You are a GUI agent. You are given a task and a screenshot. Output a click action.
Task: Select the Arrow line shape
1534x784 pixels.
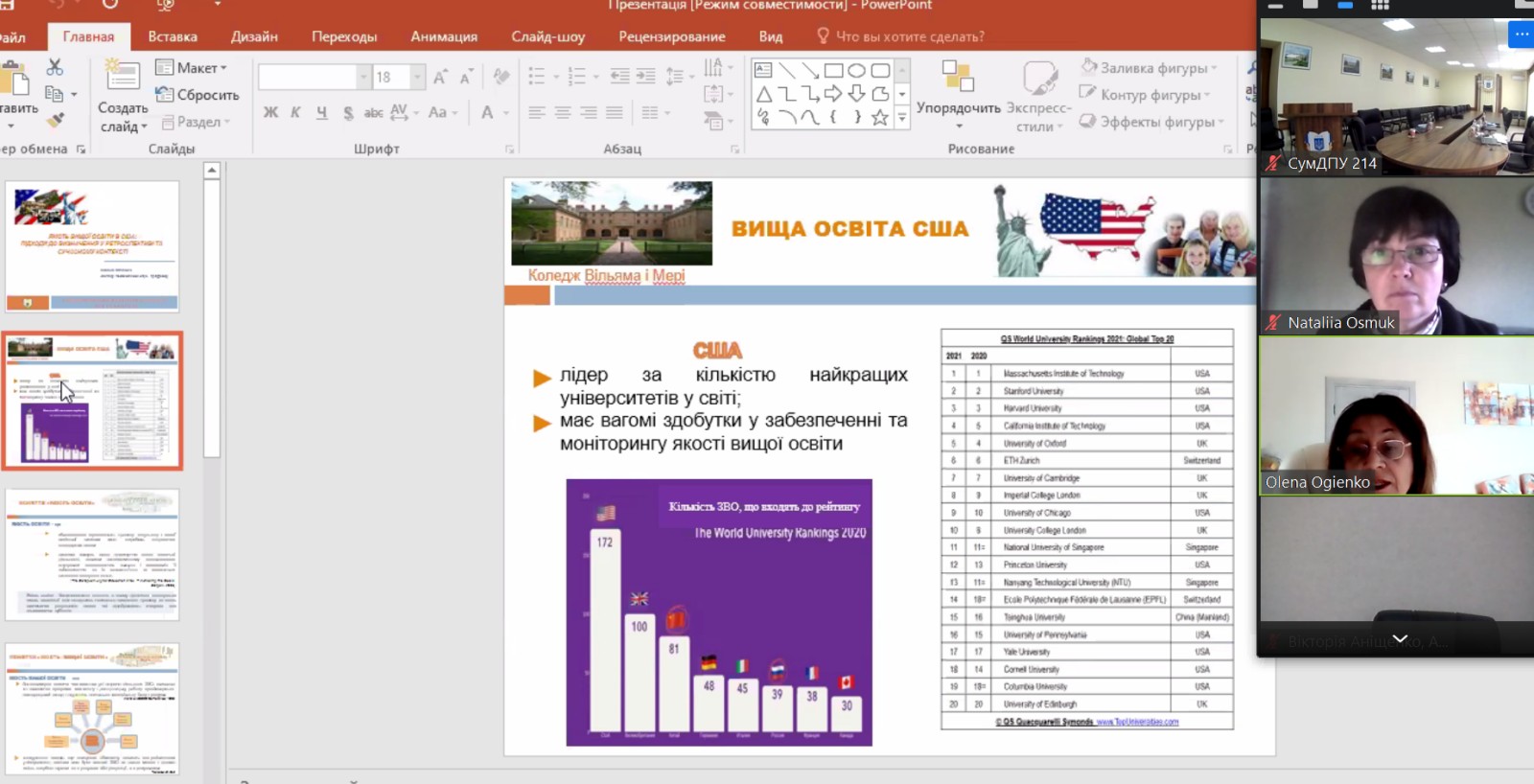(810, 70)
